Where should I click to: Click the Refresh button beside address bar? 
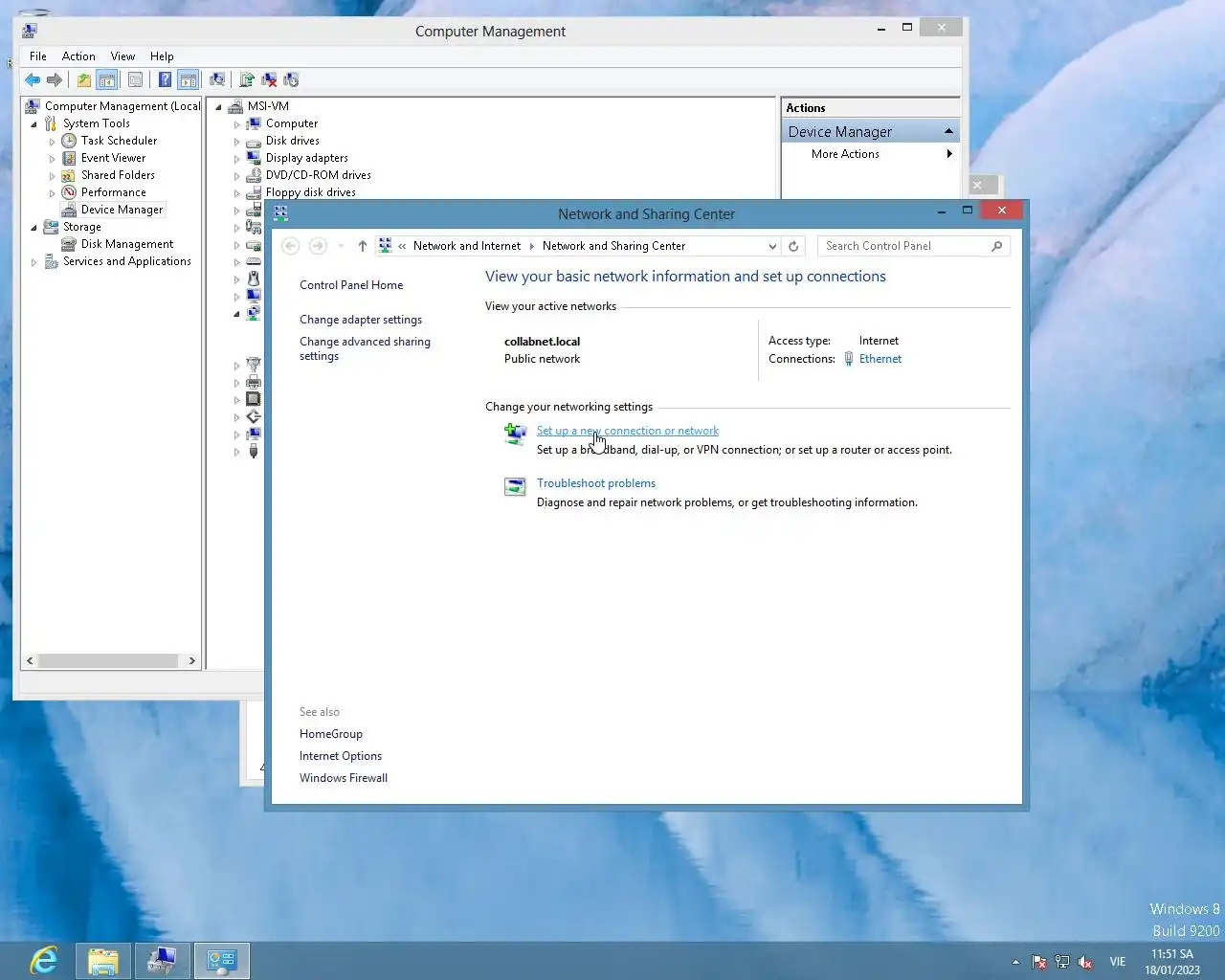click(793, 246)
